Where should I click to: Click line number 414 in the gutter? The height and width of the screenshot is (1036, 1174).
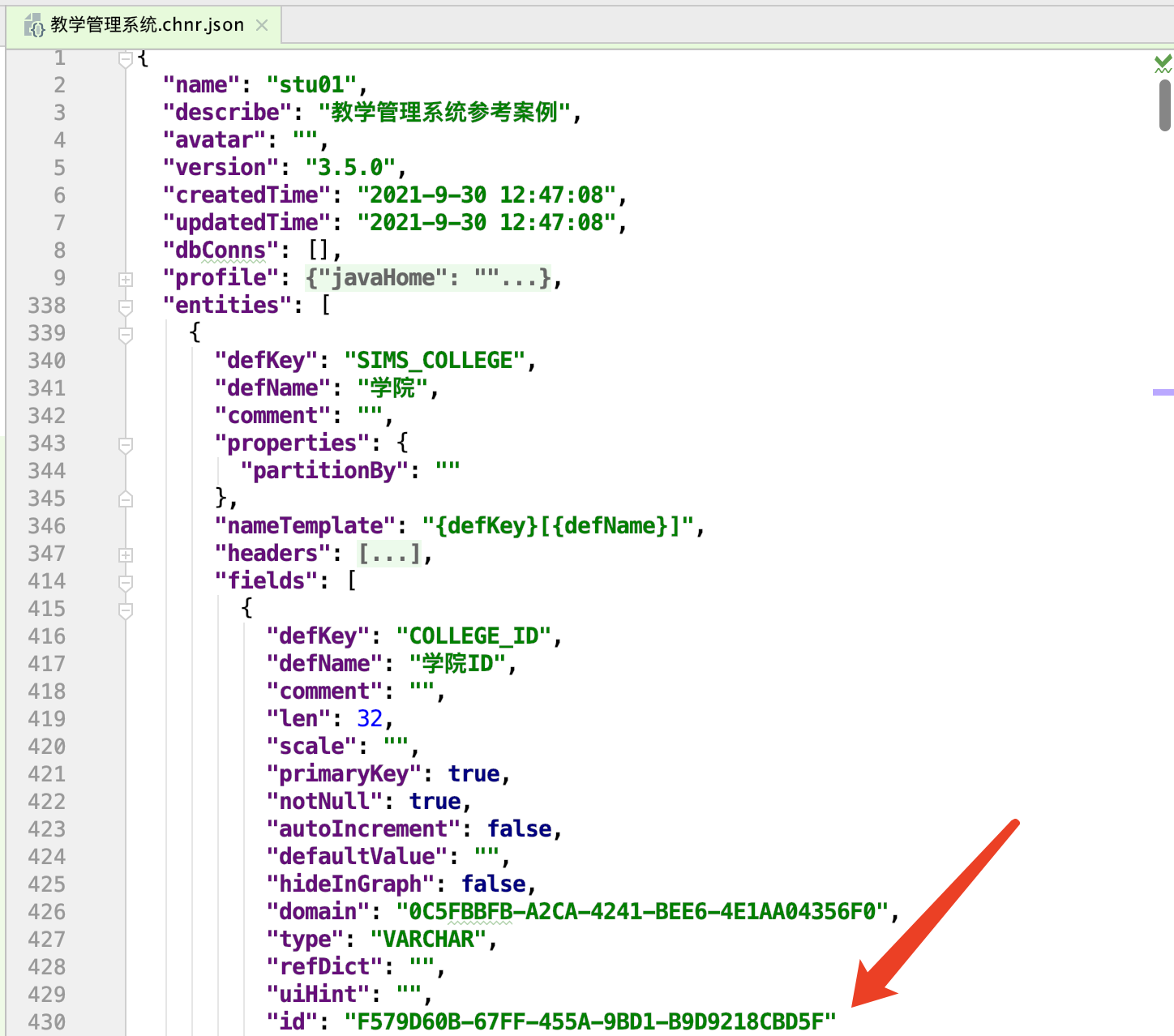(x=47, y=581)
